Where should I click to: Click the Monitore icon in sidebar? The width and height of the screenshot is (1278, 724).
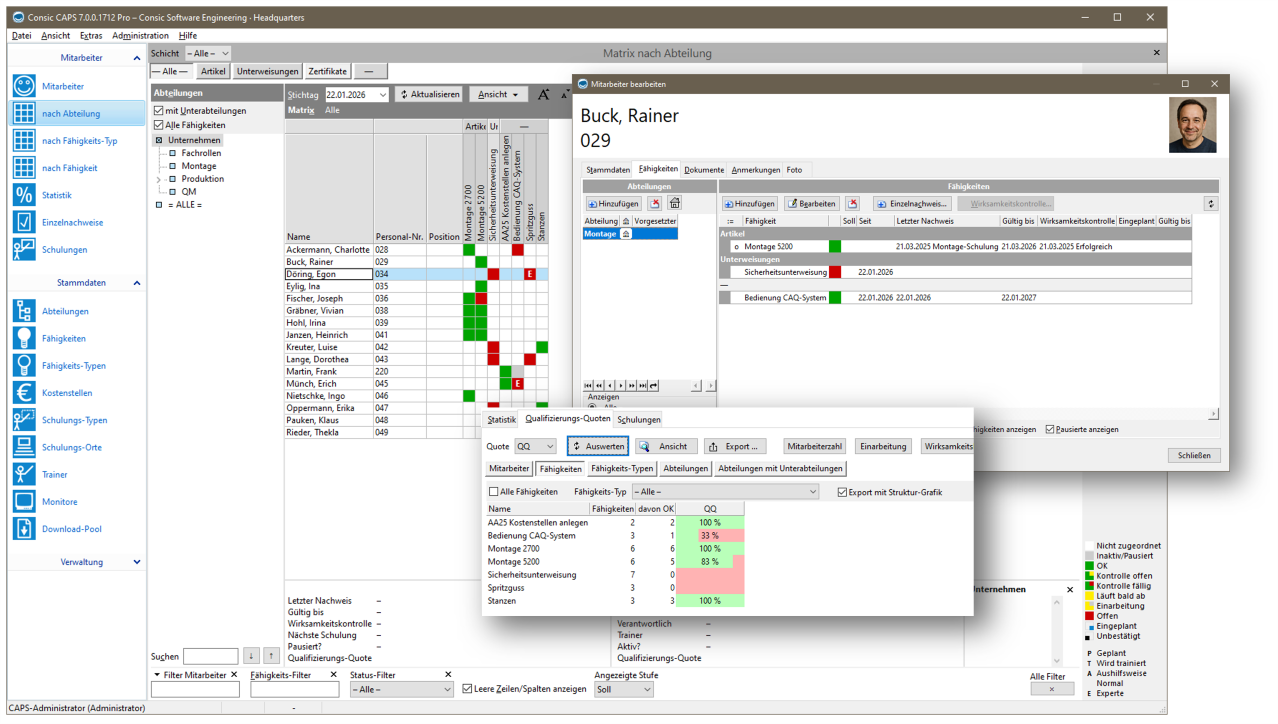24,502
